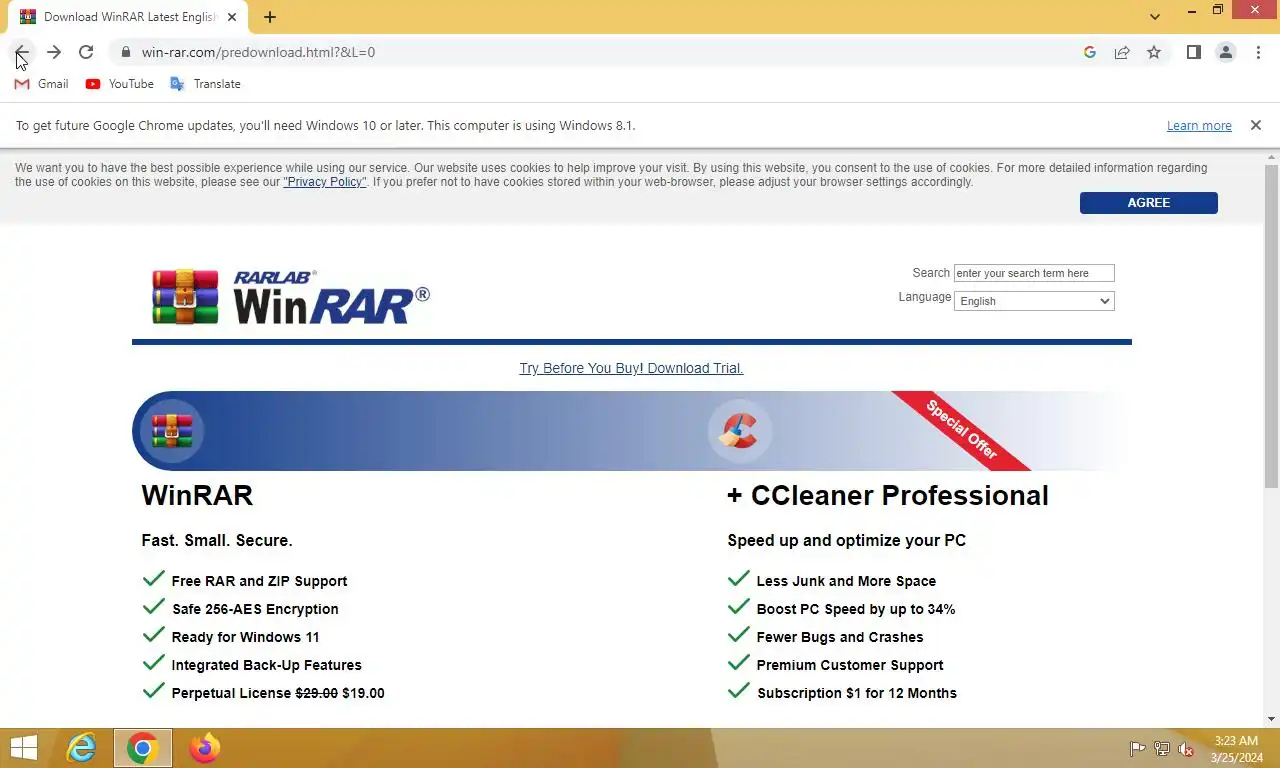Launch Firefox from taskbar

204,748
